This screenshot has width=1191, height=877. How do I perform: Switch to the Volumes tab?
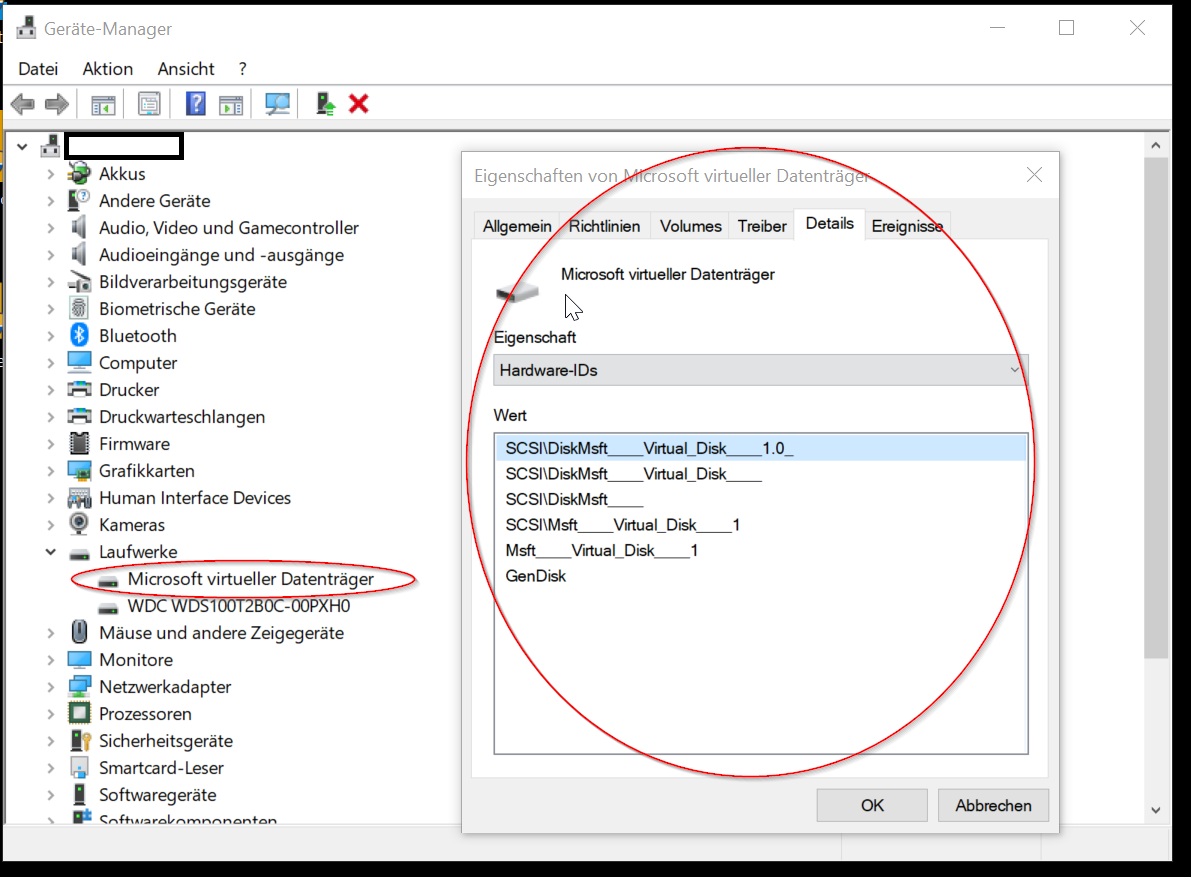[690, 226]
